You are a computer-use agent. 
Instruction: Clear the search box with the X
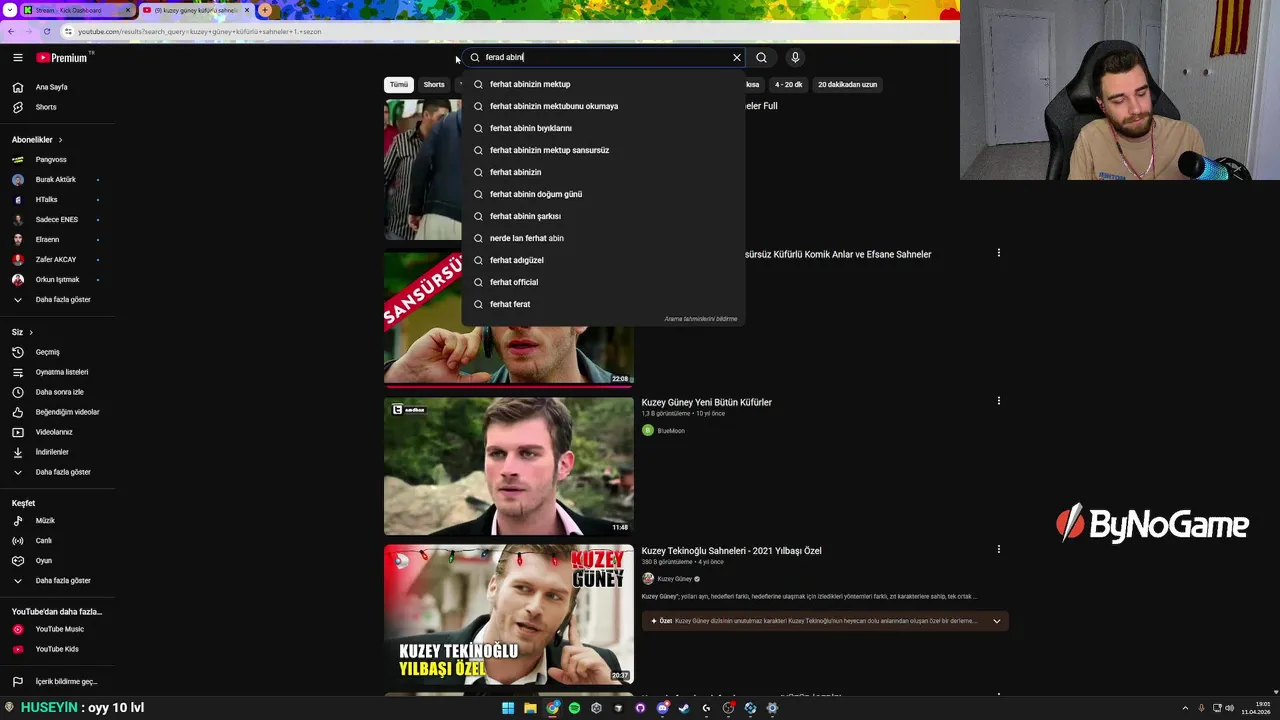(737, 58)
